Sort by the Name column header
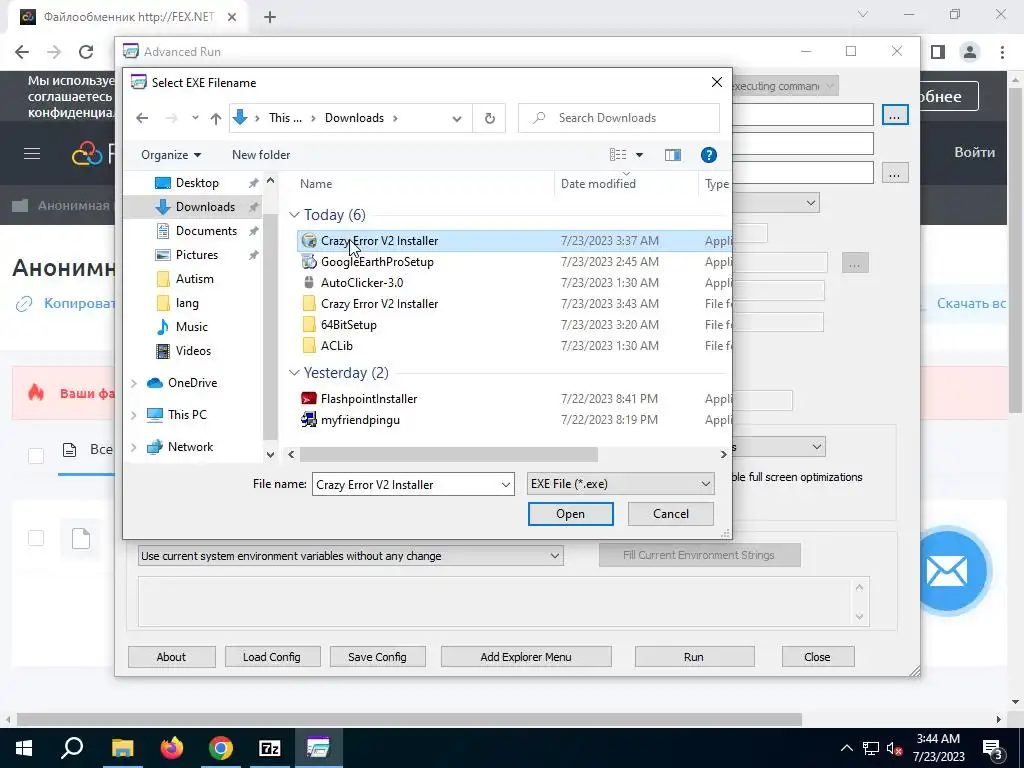1024x768 pixels. 316,184
